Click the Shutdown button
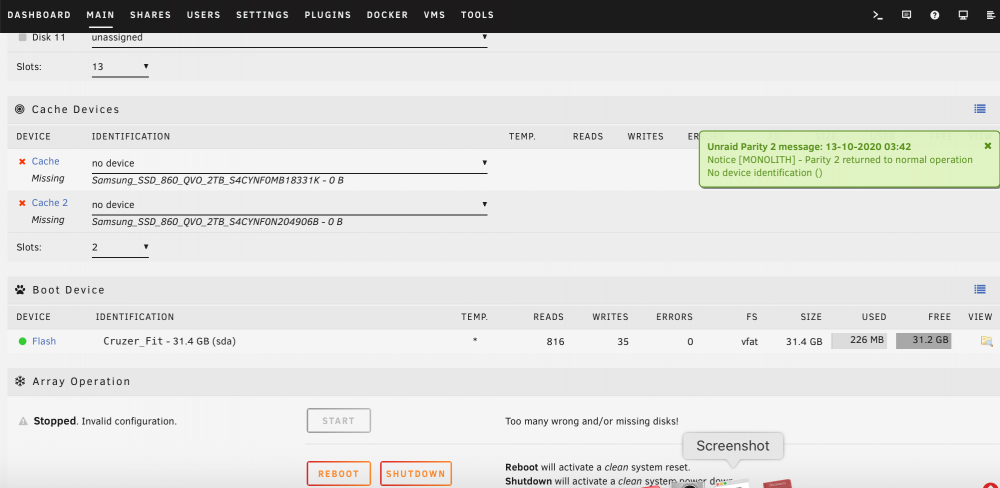 pos(416,474)
